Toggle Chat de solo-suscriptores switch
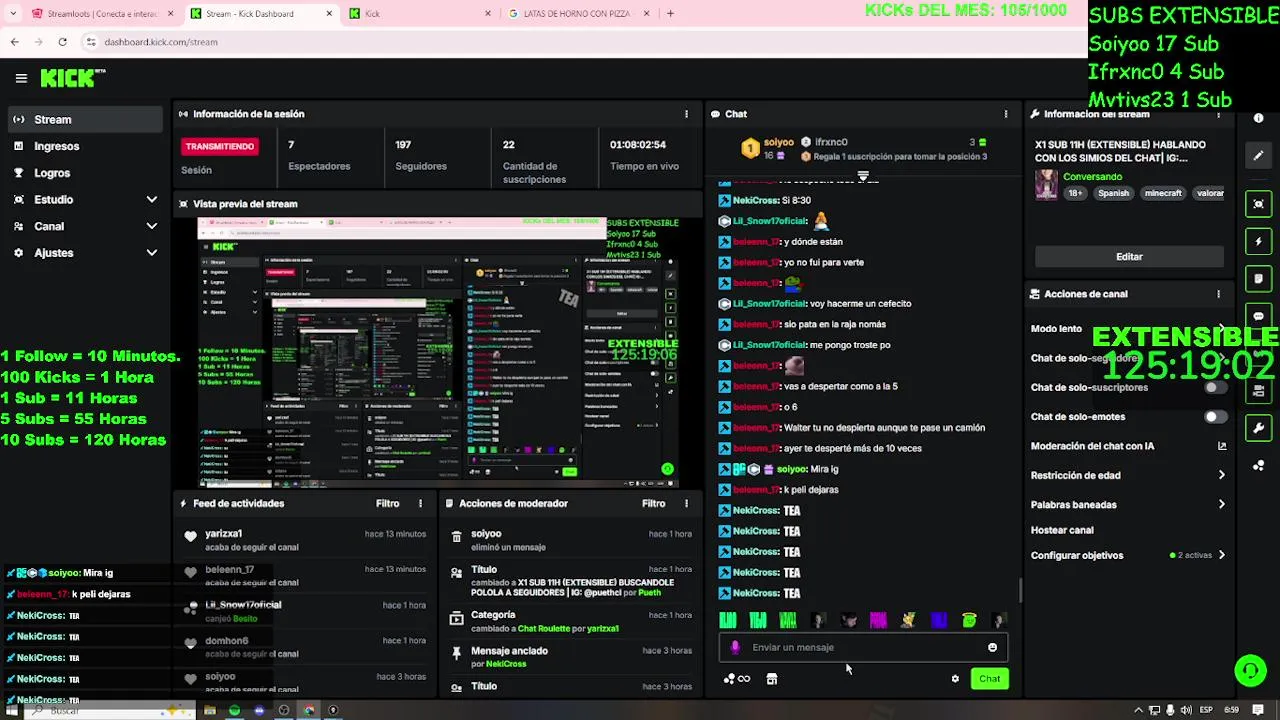This screenshot has height=720, width=1280. 1214,387
